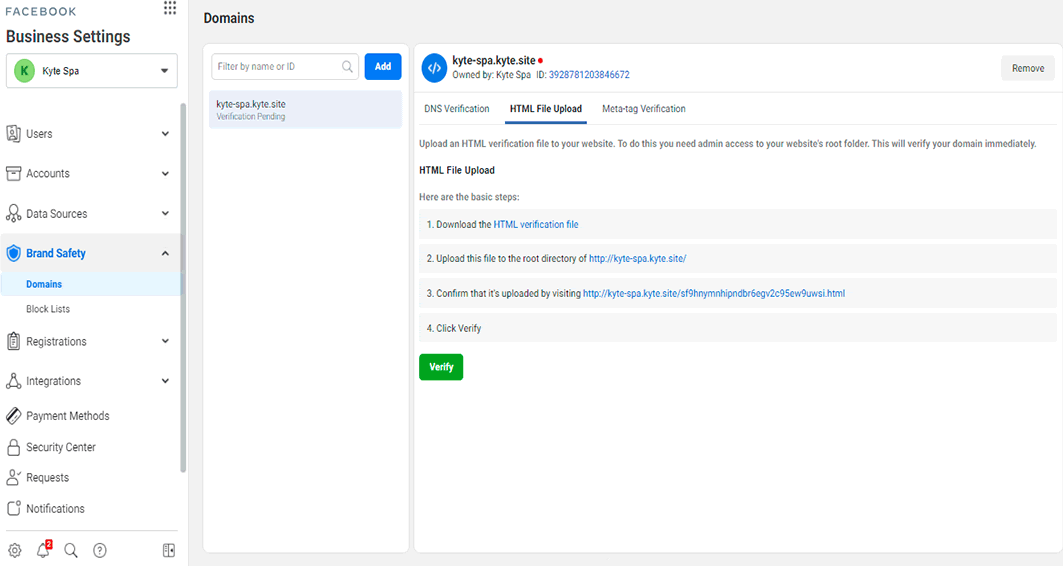
Task: Expand the Accounts section chevron
Action: [165, 174]
